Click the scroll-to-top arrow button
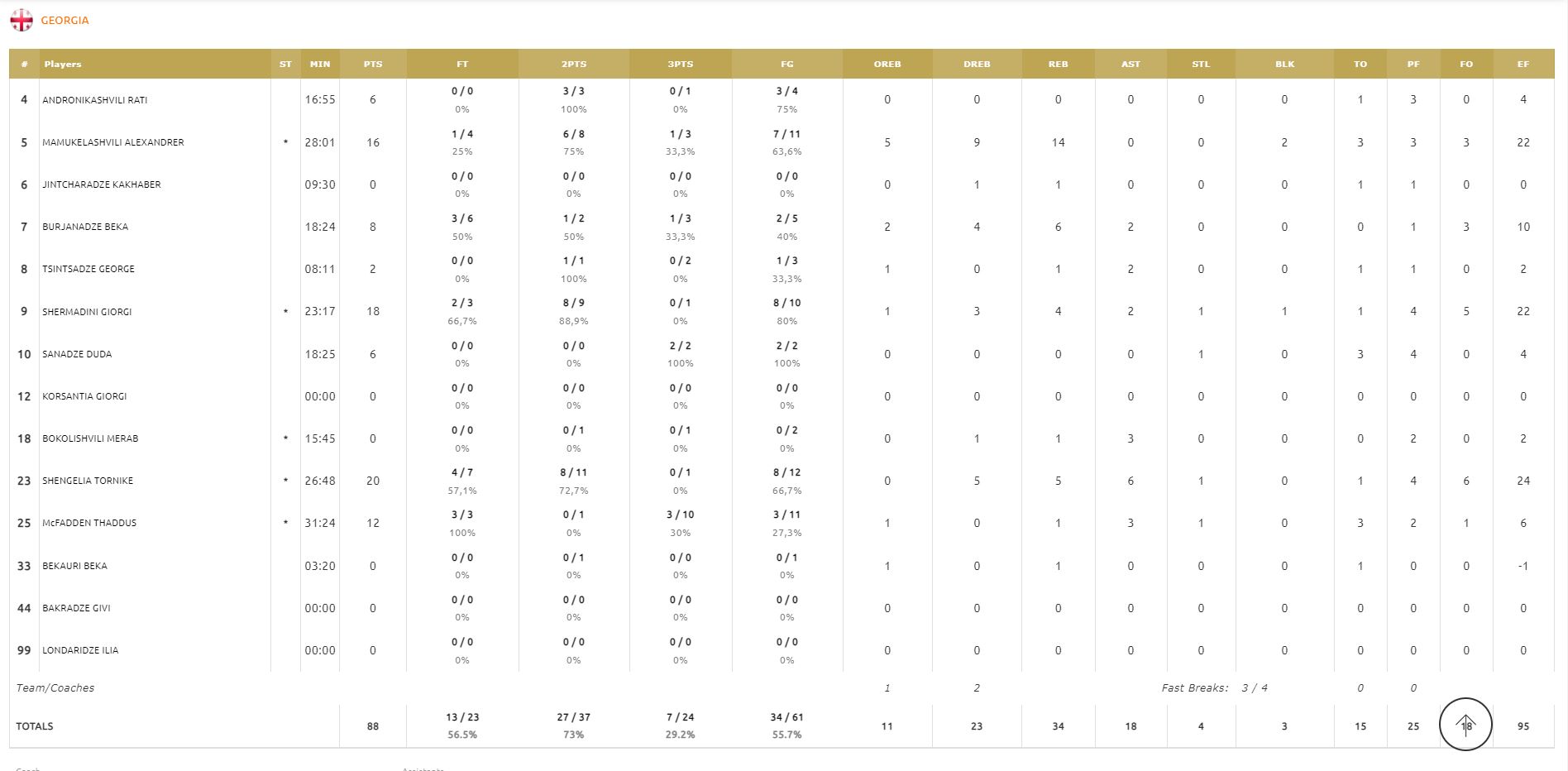This screenshot has width=1568, height=771. tap(1465, 725)
